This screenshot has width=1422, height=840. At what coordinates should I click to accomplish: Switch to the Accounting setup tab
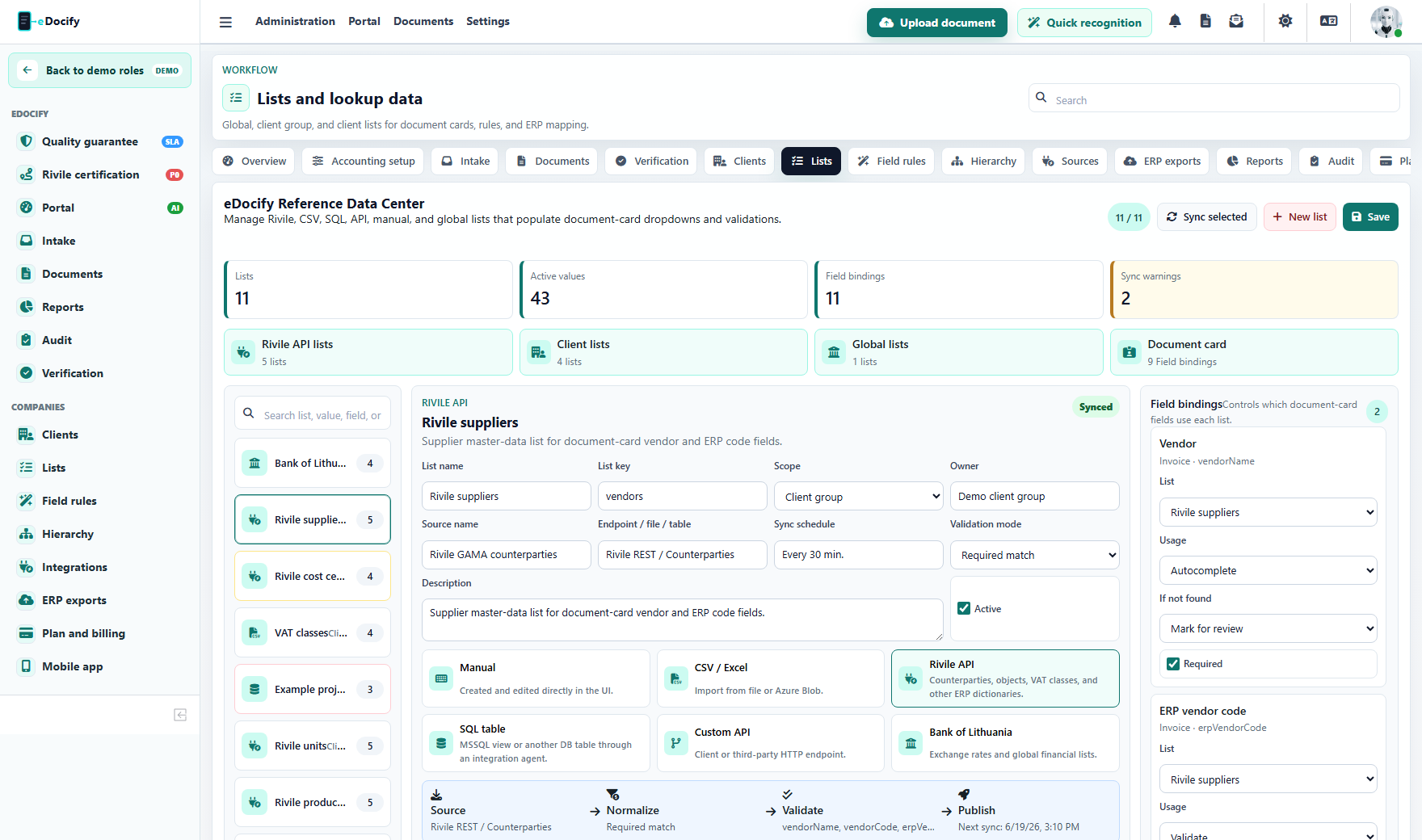364,161
